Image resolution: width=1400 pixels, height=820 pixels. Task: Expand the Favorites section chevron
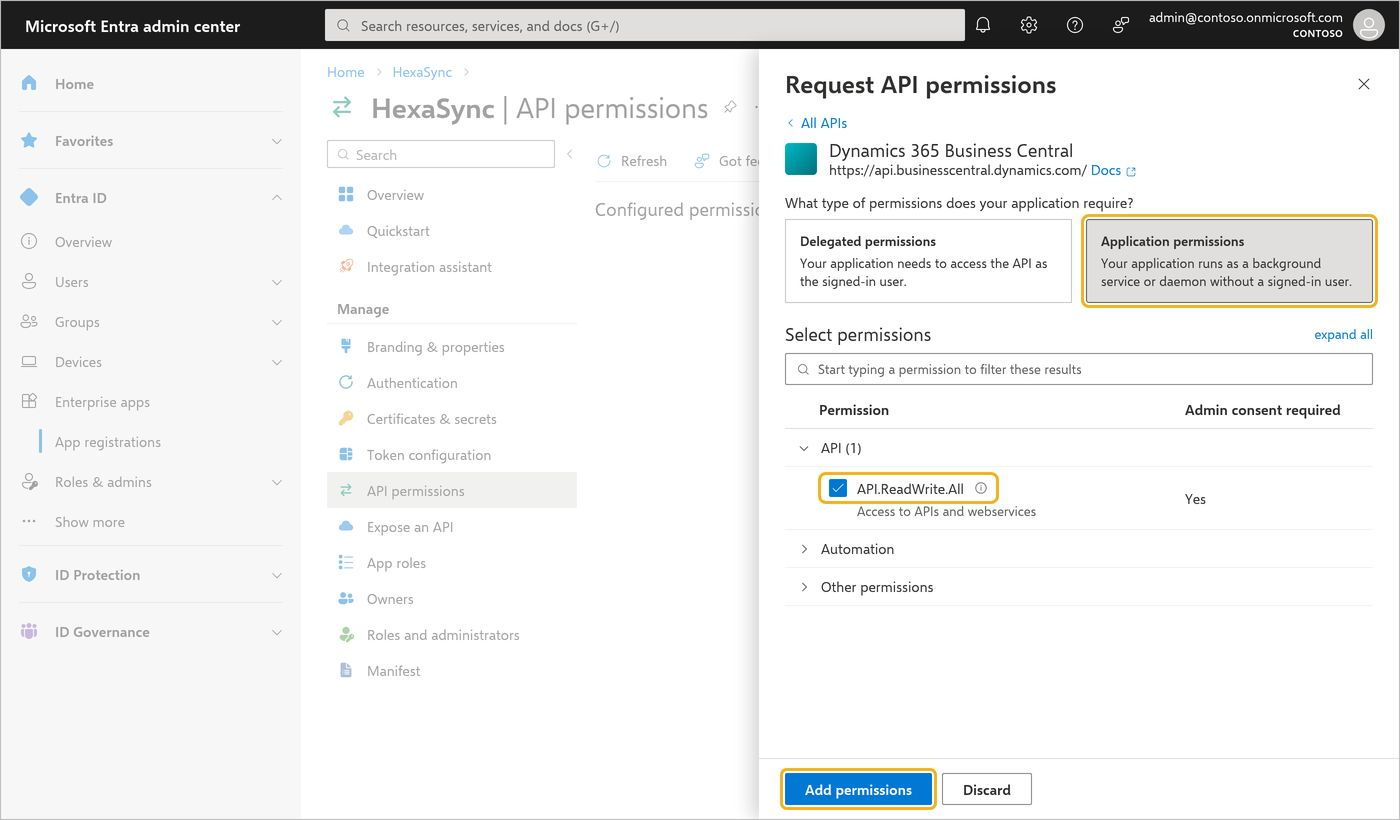click(x=277, y=141)
